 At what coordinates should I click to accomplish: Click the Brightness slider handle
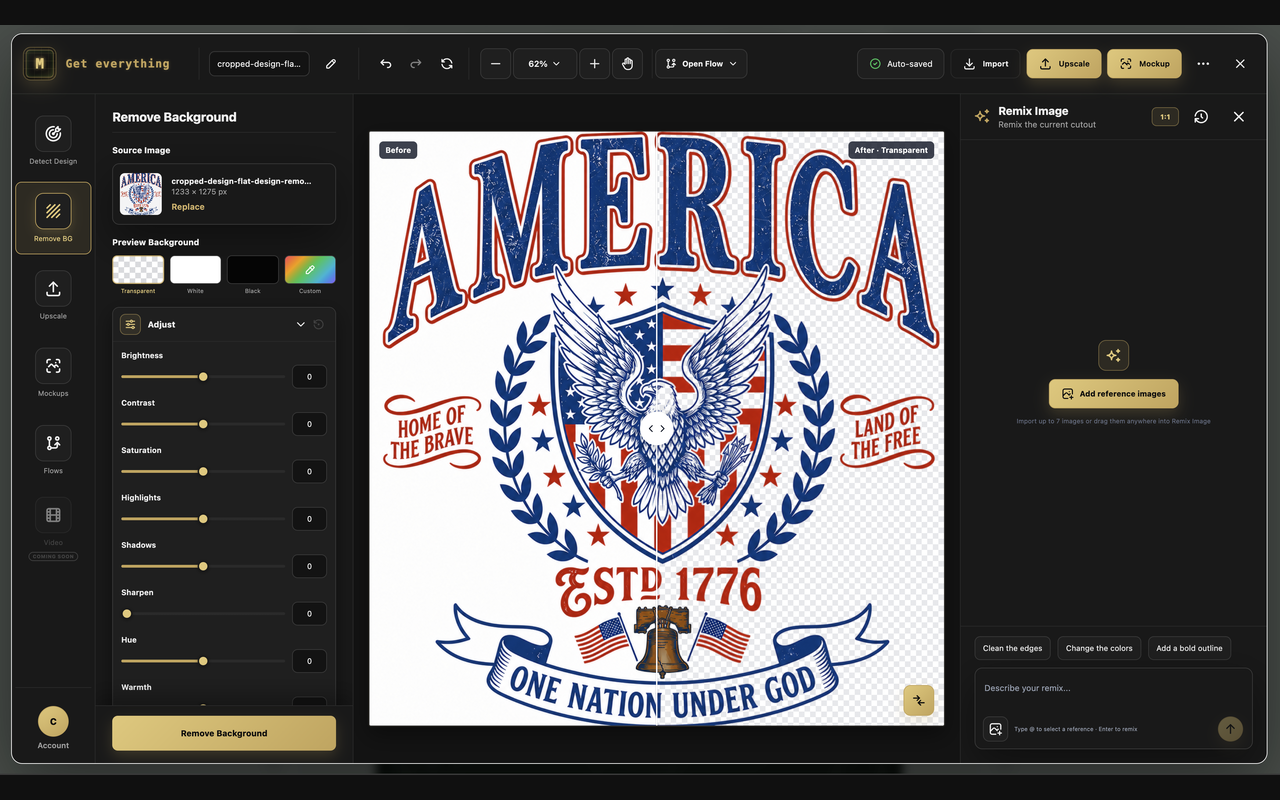point(203,377)
